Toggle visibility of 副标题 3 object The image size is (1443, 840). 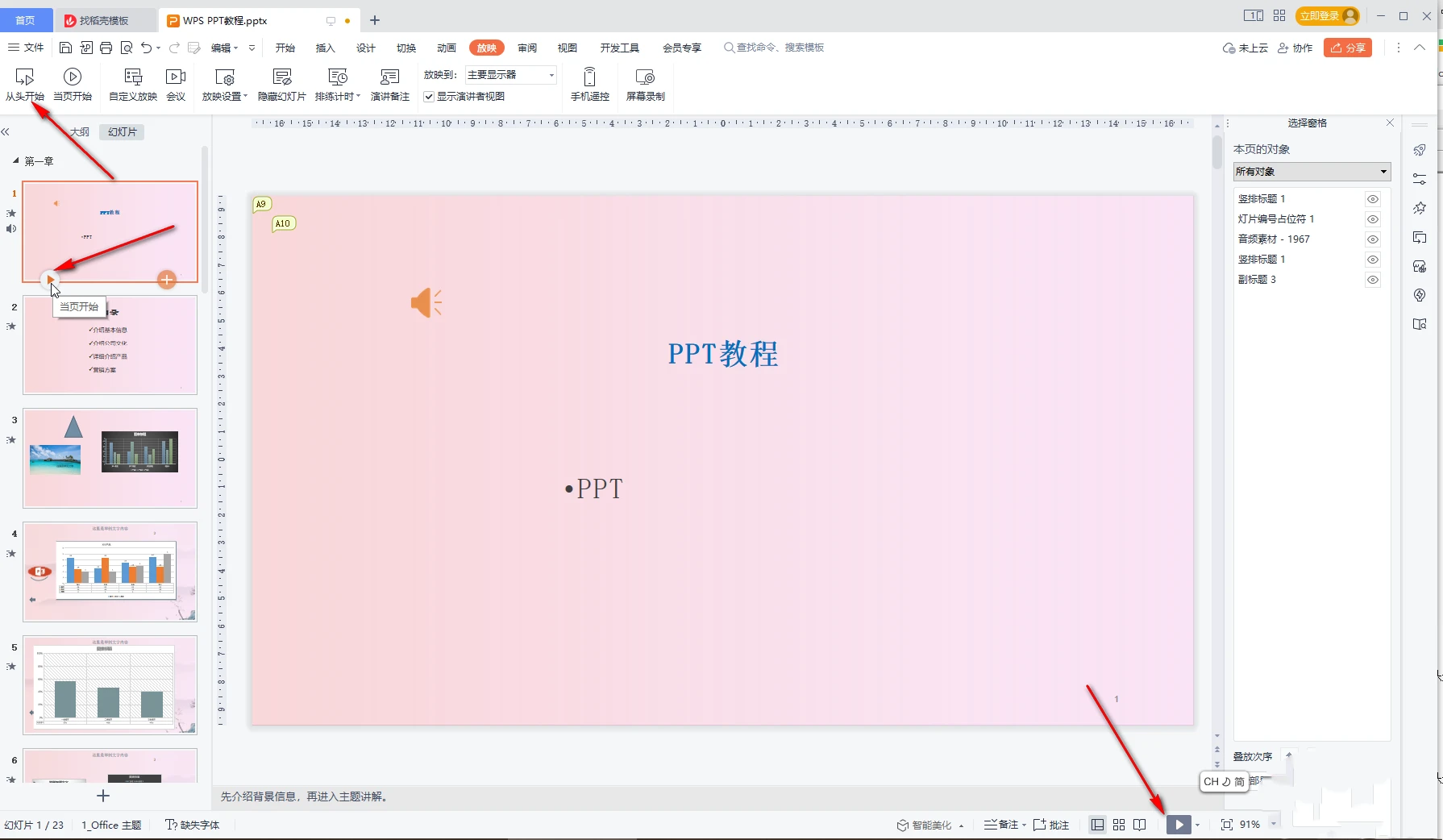pos(1373,280)
